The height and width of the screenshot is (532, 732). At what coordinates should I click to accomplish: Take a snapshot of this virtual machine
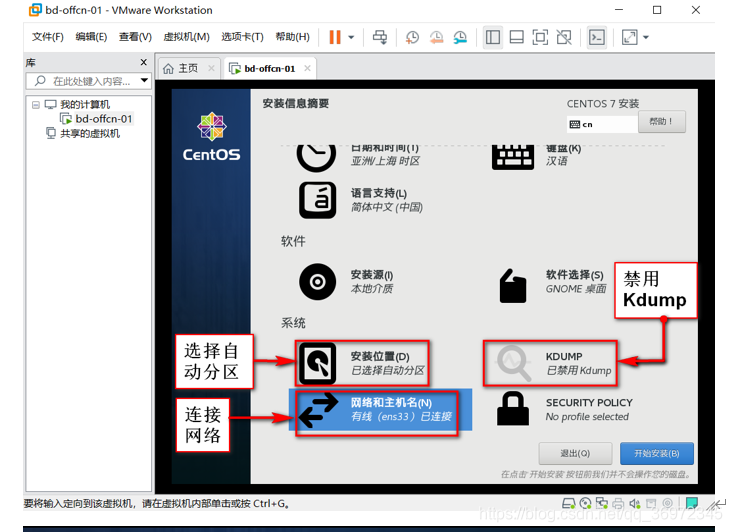[x=412, y=37]
